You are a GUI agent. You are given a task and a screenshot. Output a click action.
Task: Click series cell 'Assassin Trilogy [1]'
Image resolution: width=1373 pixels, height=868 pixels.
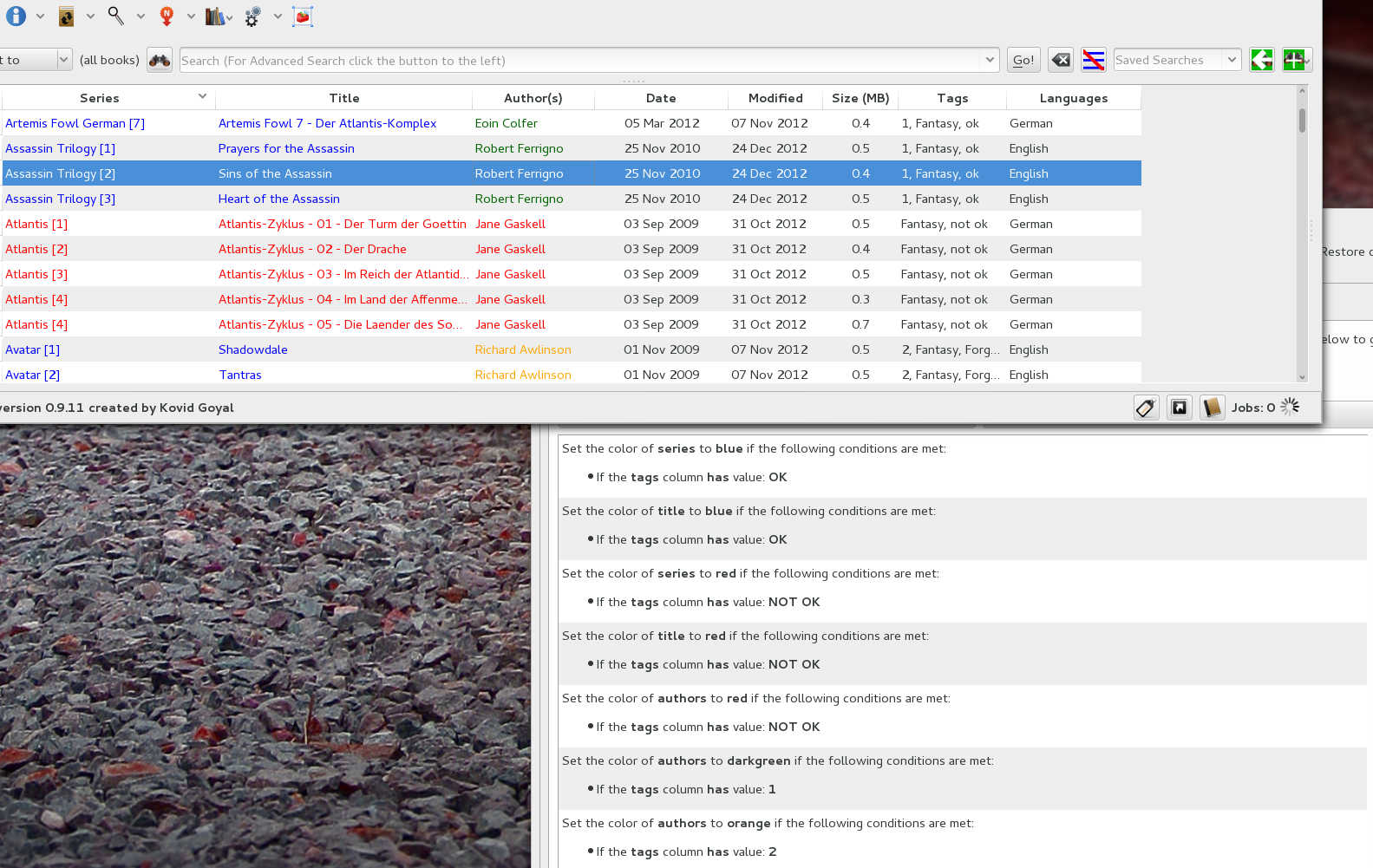[108, 148]
